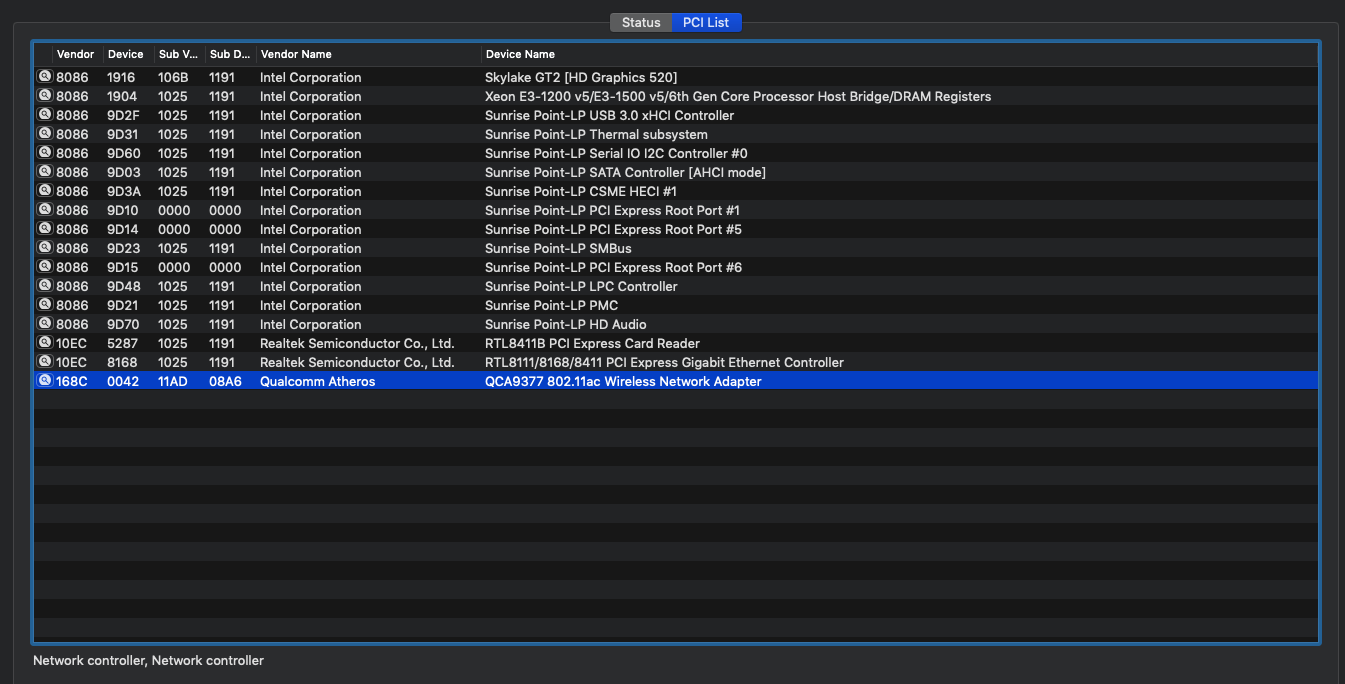Sort by the Vendor column header

coord(76,54)
